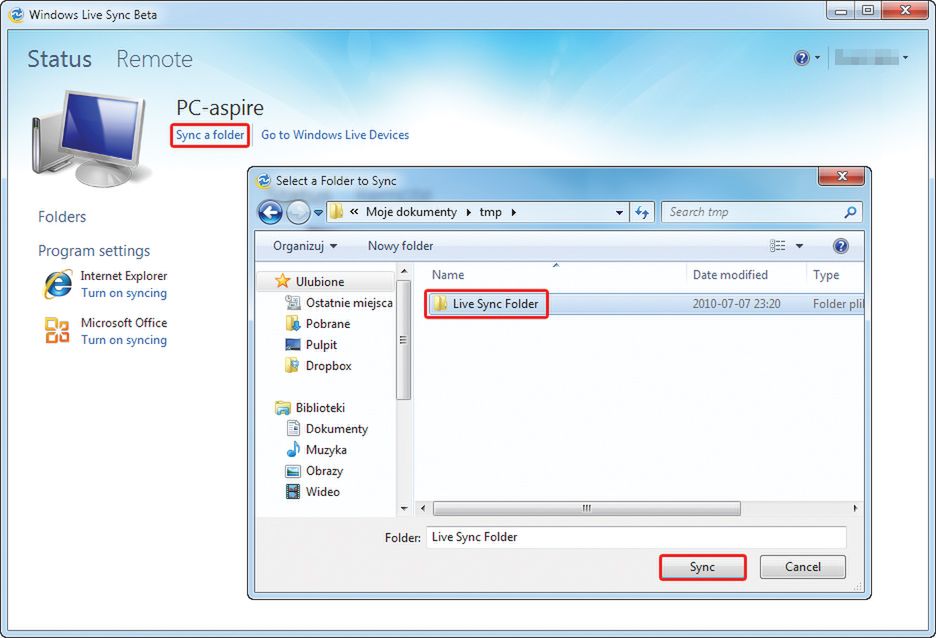
Task: Sort by the Name column header
Action: (448, 275)
